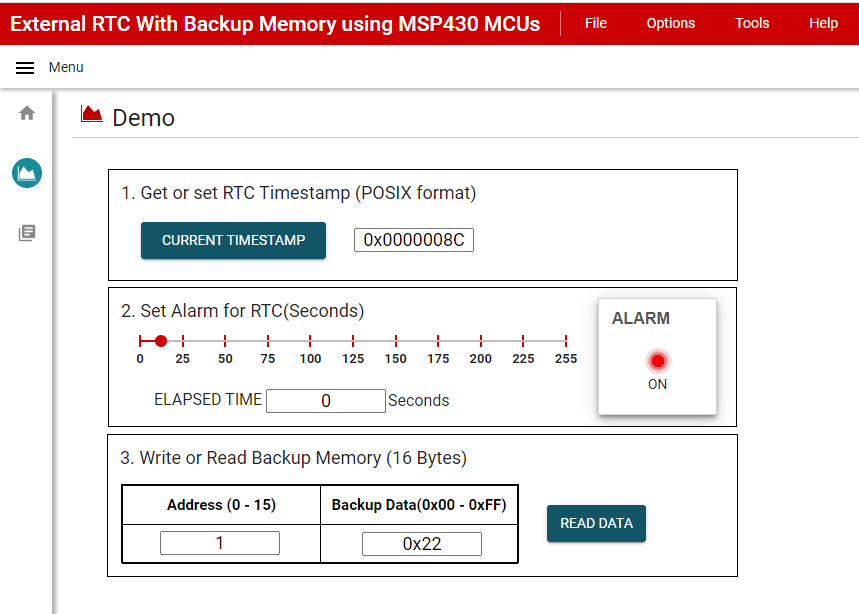
Task: Click the Address input field
Action: pyautogui.click(x=220, y=543)
